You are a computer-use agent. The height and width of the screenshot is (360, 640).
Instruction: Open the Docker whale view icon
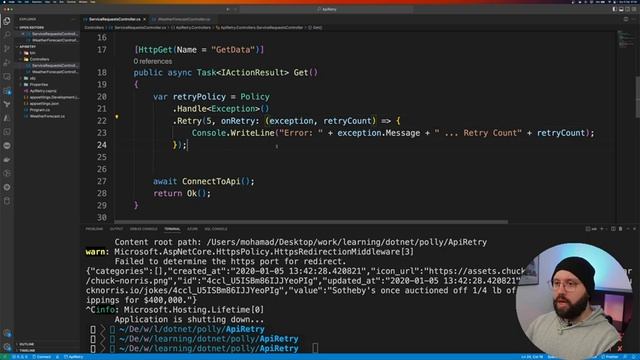pyautogui.click(x=7, y=160)
